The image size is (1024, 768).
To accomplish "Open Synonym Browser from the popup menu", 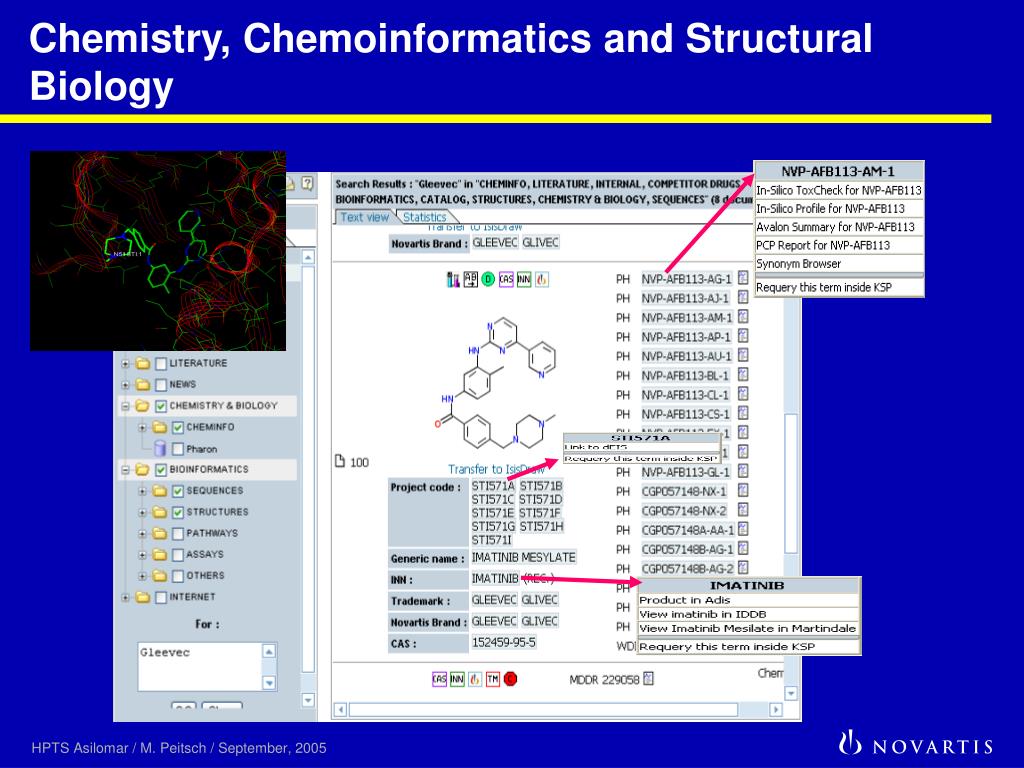I will pyautogui.click(x=839, y=264).
